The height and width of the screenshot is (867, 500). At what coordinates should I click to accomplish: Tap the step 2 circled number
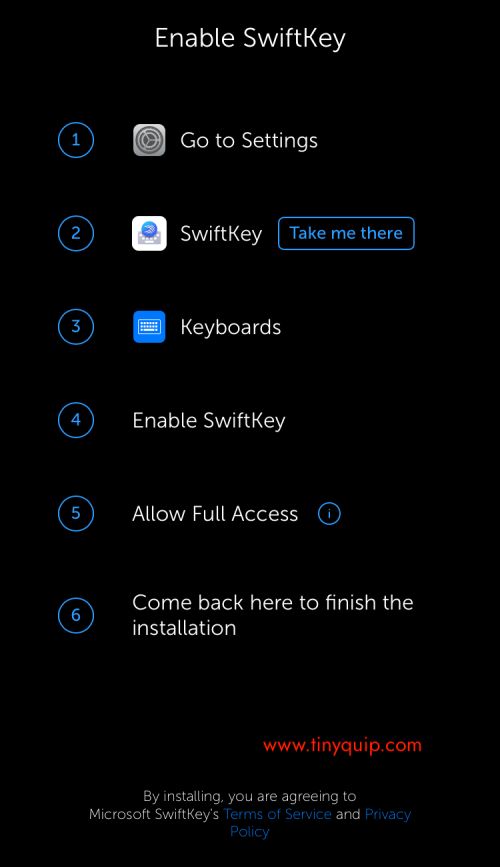(x=76, y=233)
